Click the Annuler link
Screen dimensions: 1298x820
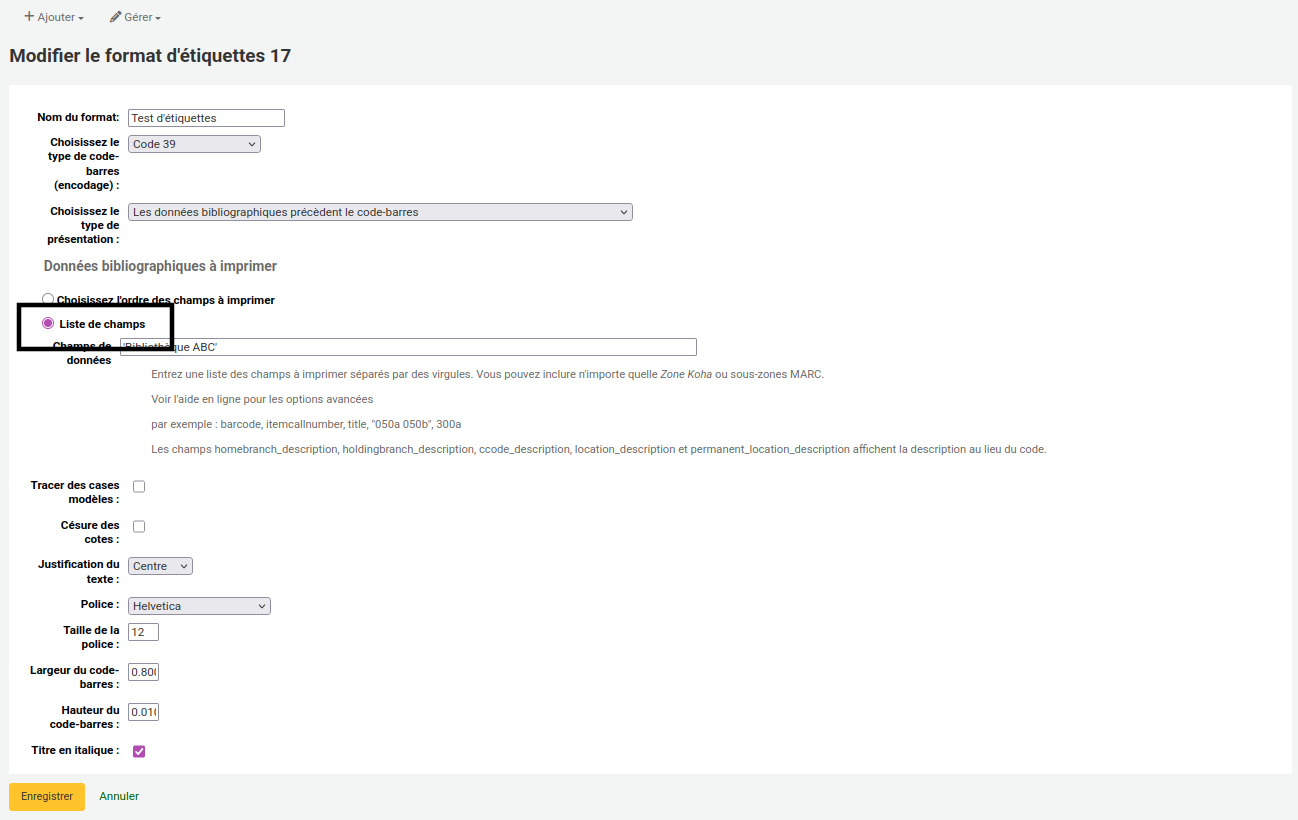point(119,797)
